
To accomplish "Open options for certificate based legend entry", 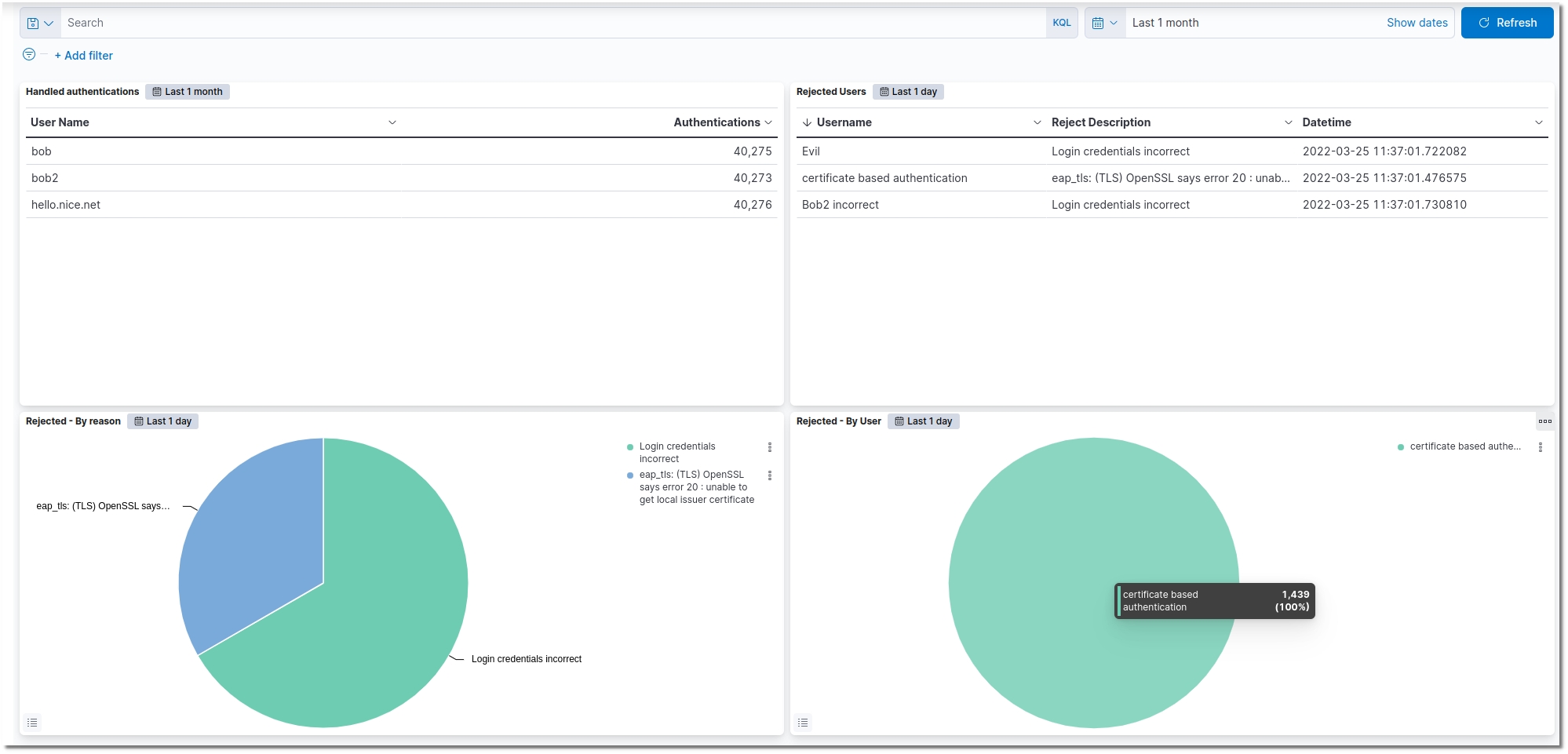I will click(1540, 447).
